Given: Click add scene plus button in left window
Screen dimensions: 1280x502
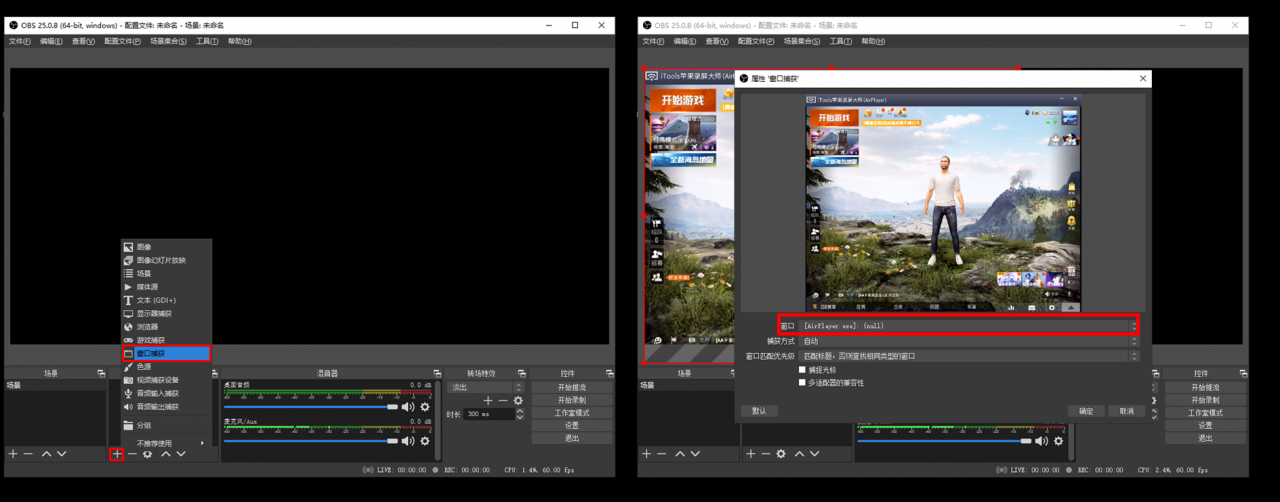Looking at the screenshot, I should (13, 454).
